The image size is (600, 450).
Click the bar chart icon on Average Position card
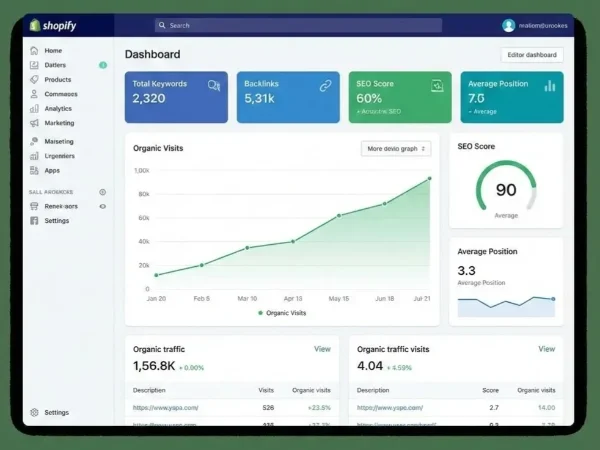point(549,87)
